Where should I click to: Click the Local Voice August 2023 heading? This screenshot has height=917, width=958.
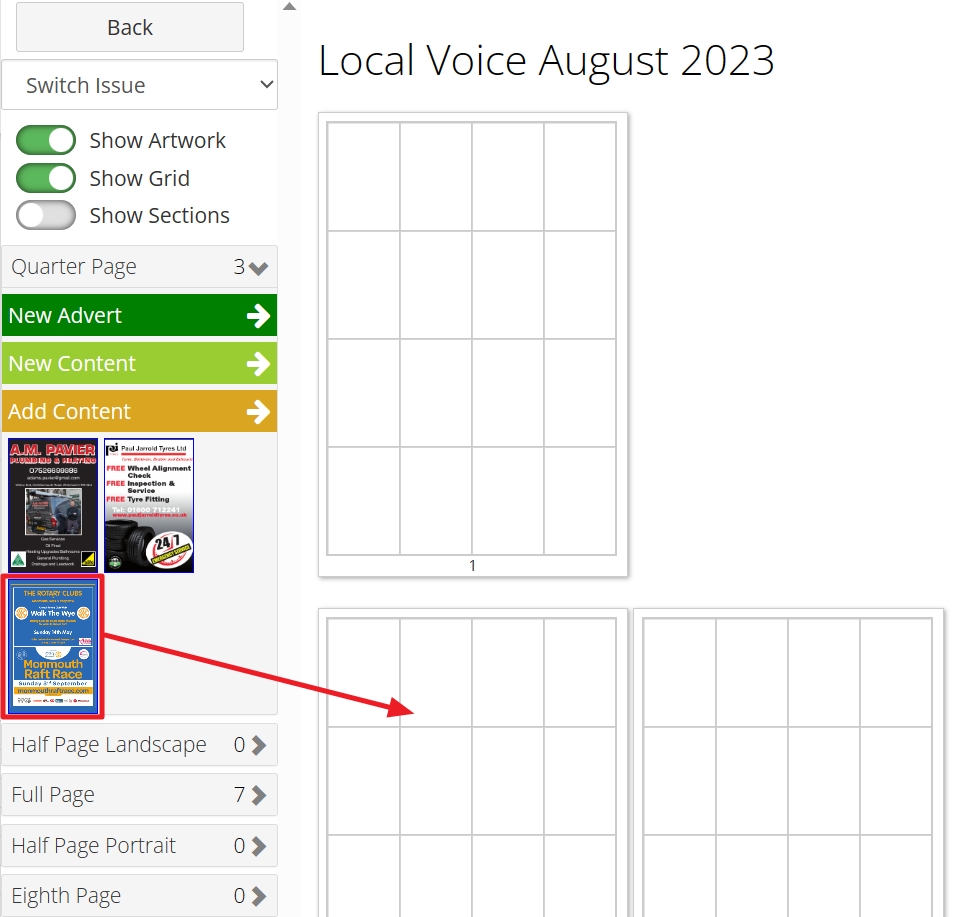coord(546,60)
